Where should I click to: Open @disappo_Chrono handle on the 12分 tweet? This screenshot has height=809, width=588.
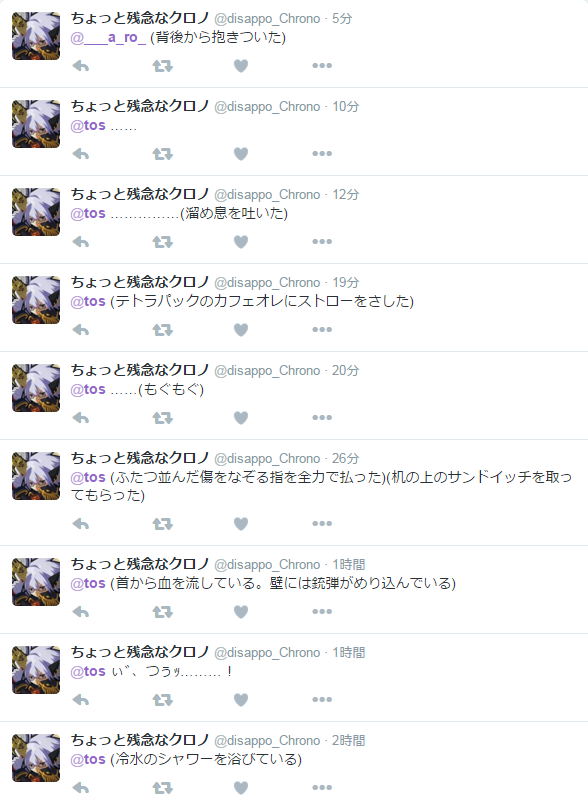pyautogui.click(x=267, y=195)
